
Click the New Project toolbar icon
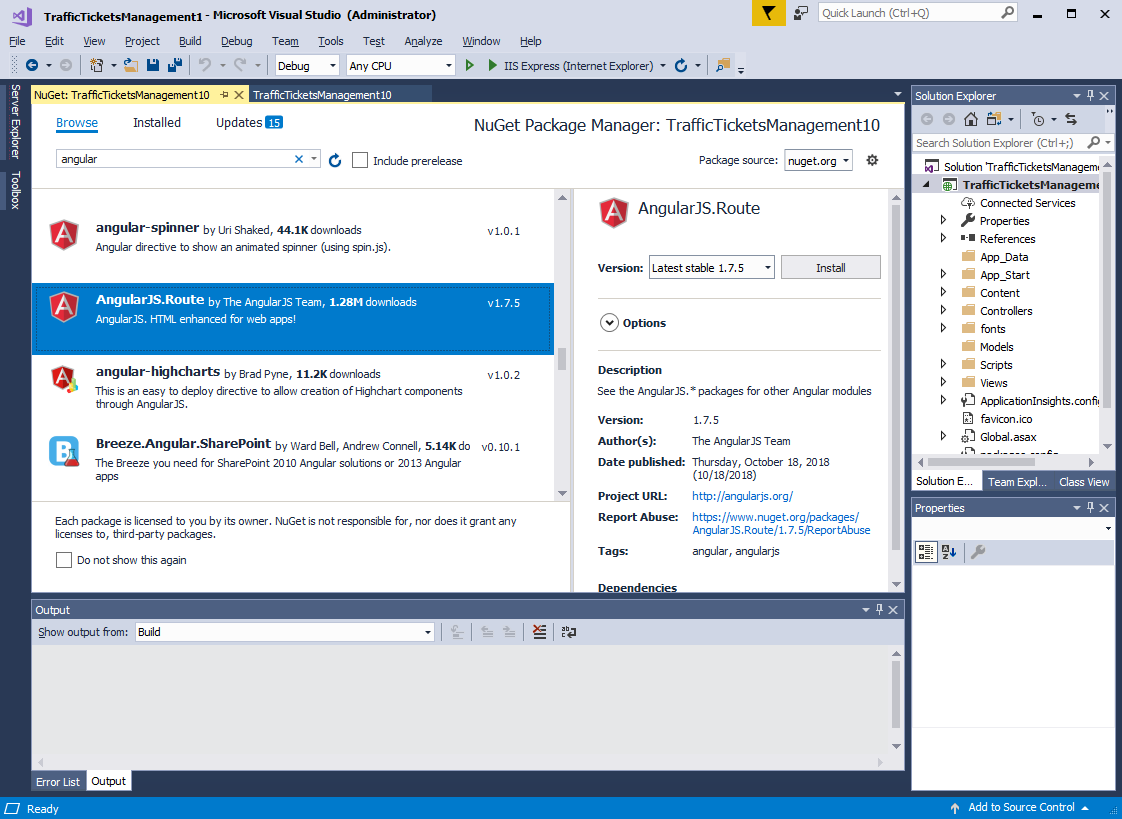(x=97, y=65)
